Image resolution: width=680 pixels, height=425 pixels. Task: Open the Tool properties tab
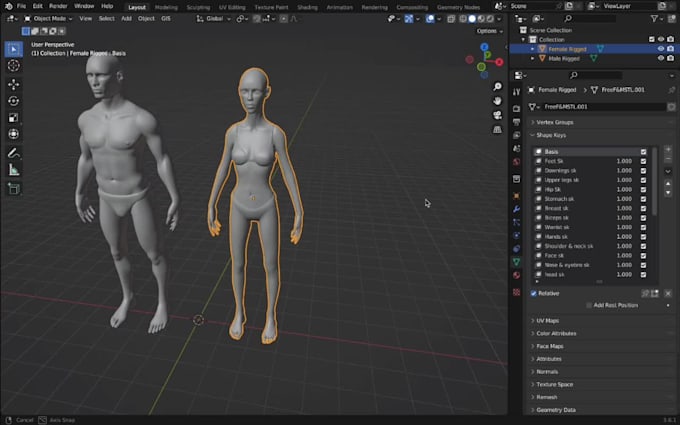point(516,92)
